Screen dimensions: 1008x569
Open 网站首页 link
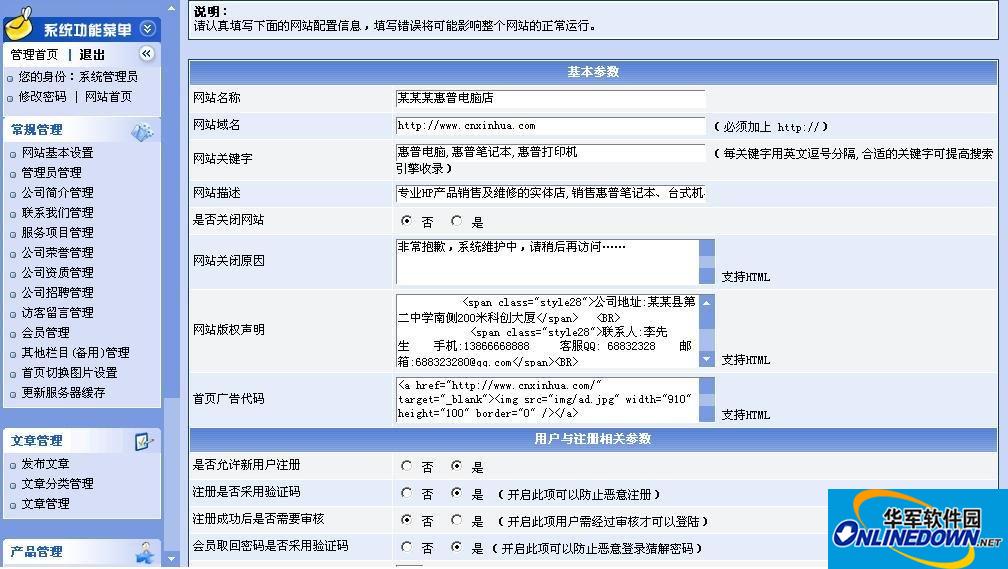click(109, 96)
